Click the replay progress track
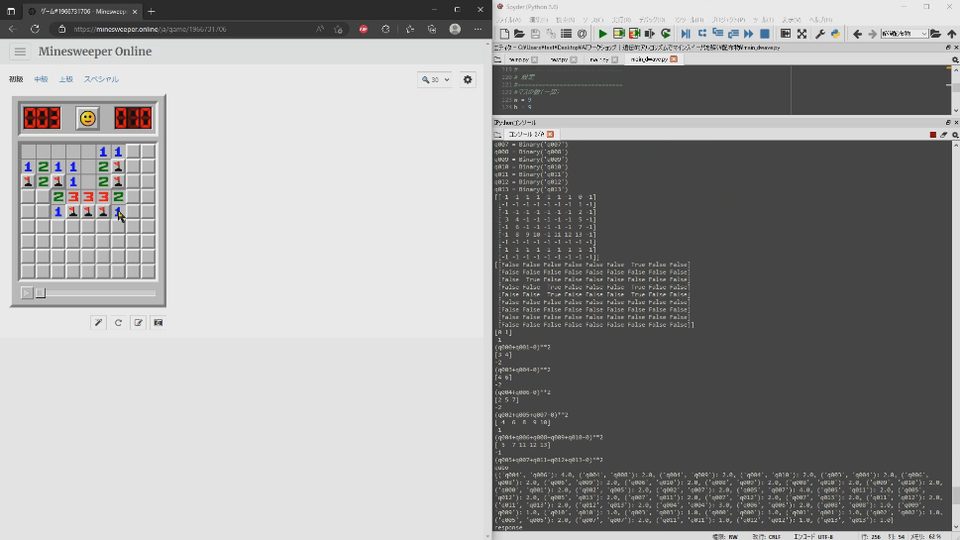Image resolution: width=960 pixels, height=540 pixels. click(x=96, y=293)
